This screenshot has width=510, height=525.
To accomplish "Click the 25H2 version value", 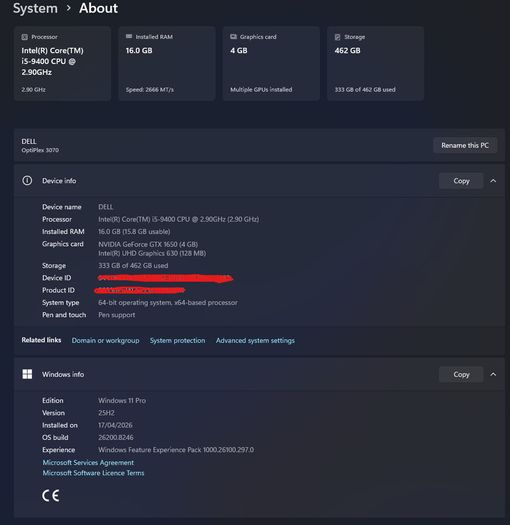I will coord(106,413).
